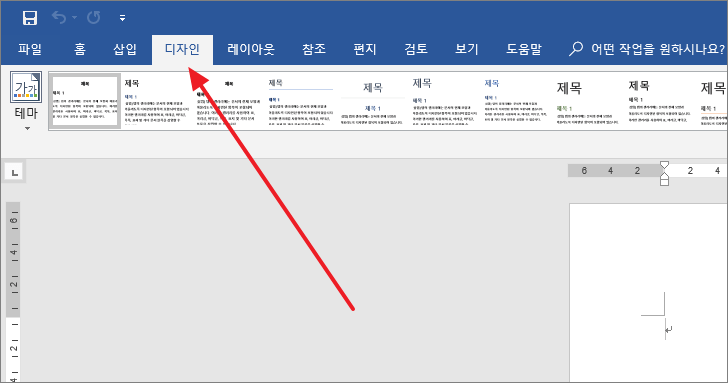Click the 어떤 작업을 원하시나요 search box

pyautogui.click(x=647, y=49)
